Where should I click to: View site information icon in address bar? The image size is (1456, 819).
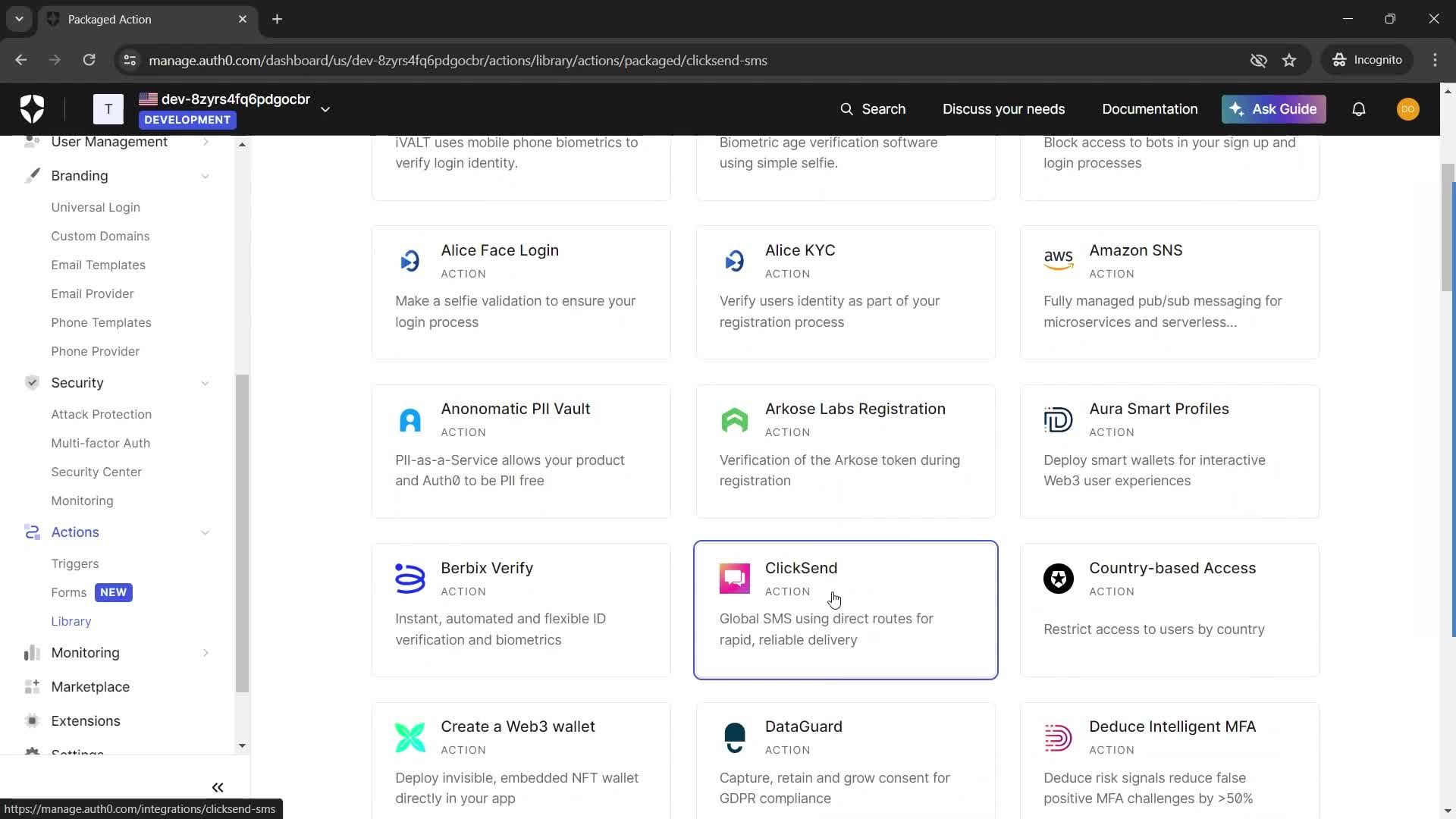[x=130, y=60]
